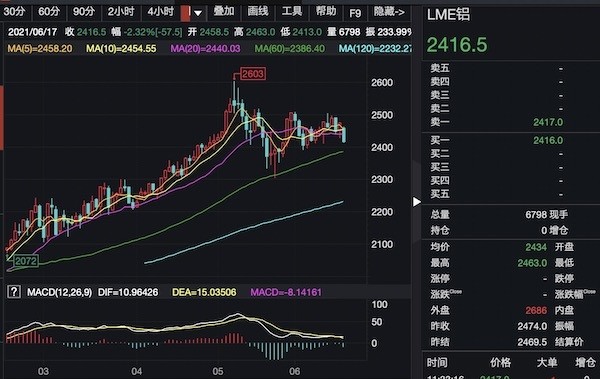This screenshot has height=379, width=600.
Task: Open the 画线 drawing menu
Action: click(x=258, y=12)
